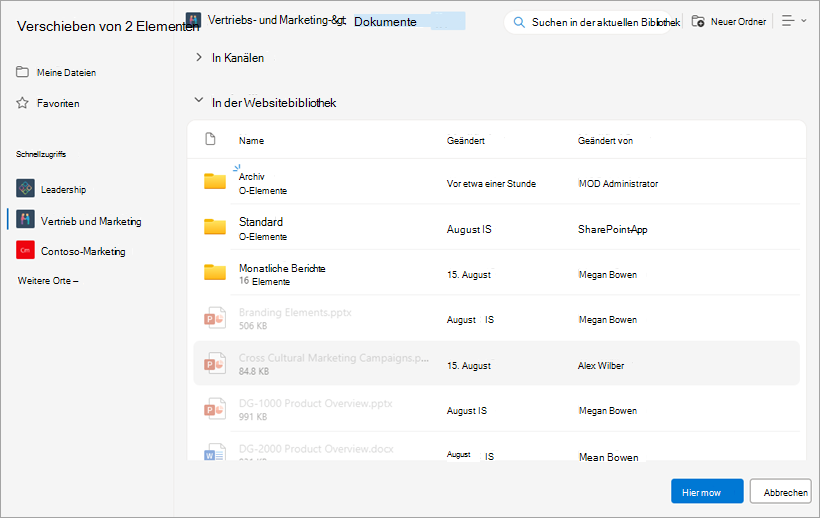Expand the In Kanälen section

[x=199, y=57]
